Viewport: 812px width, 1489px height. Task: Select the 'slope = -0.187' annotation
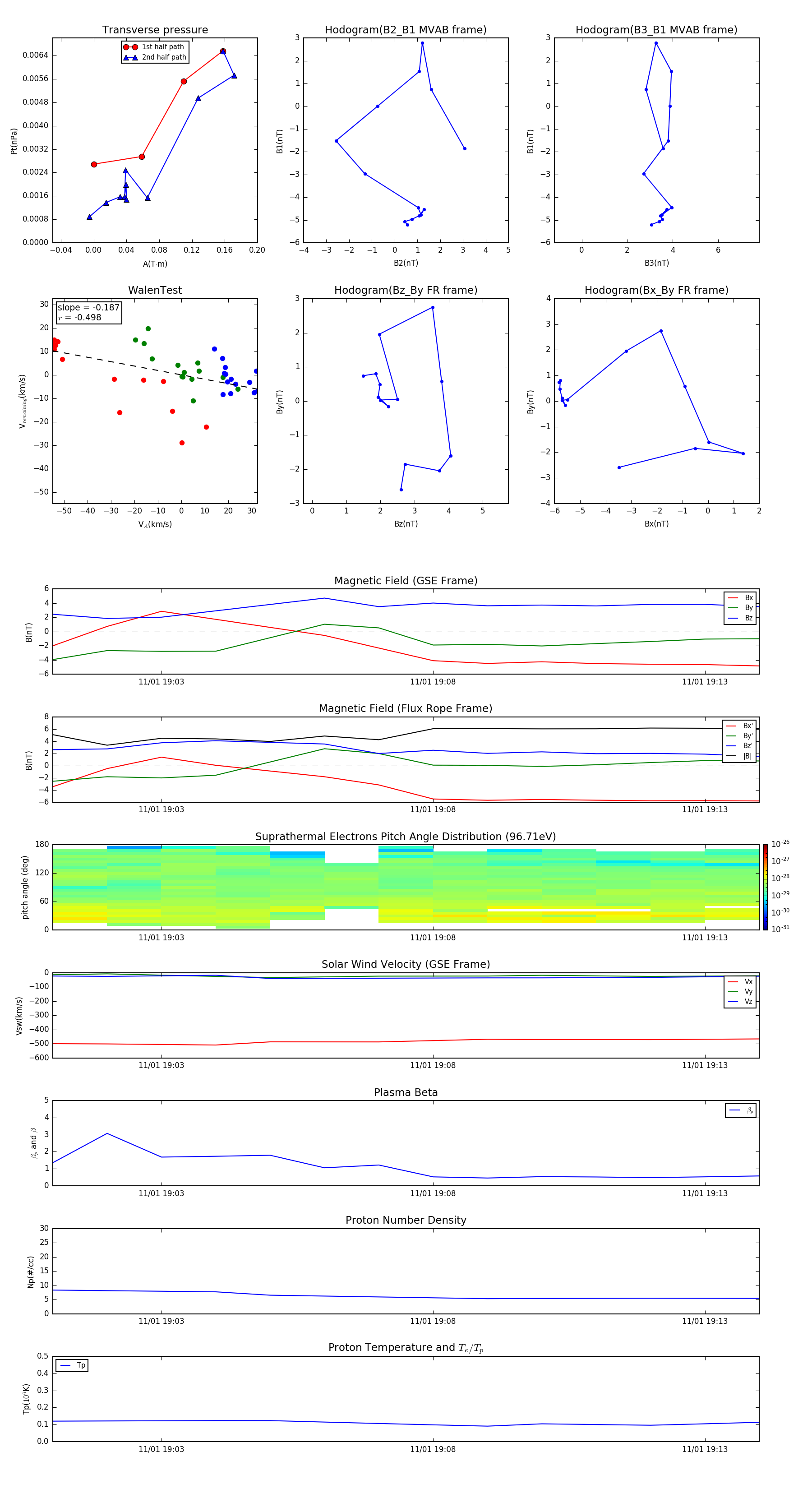[x=88, y=308]
